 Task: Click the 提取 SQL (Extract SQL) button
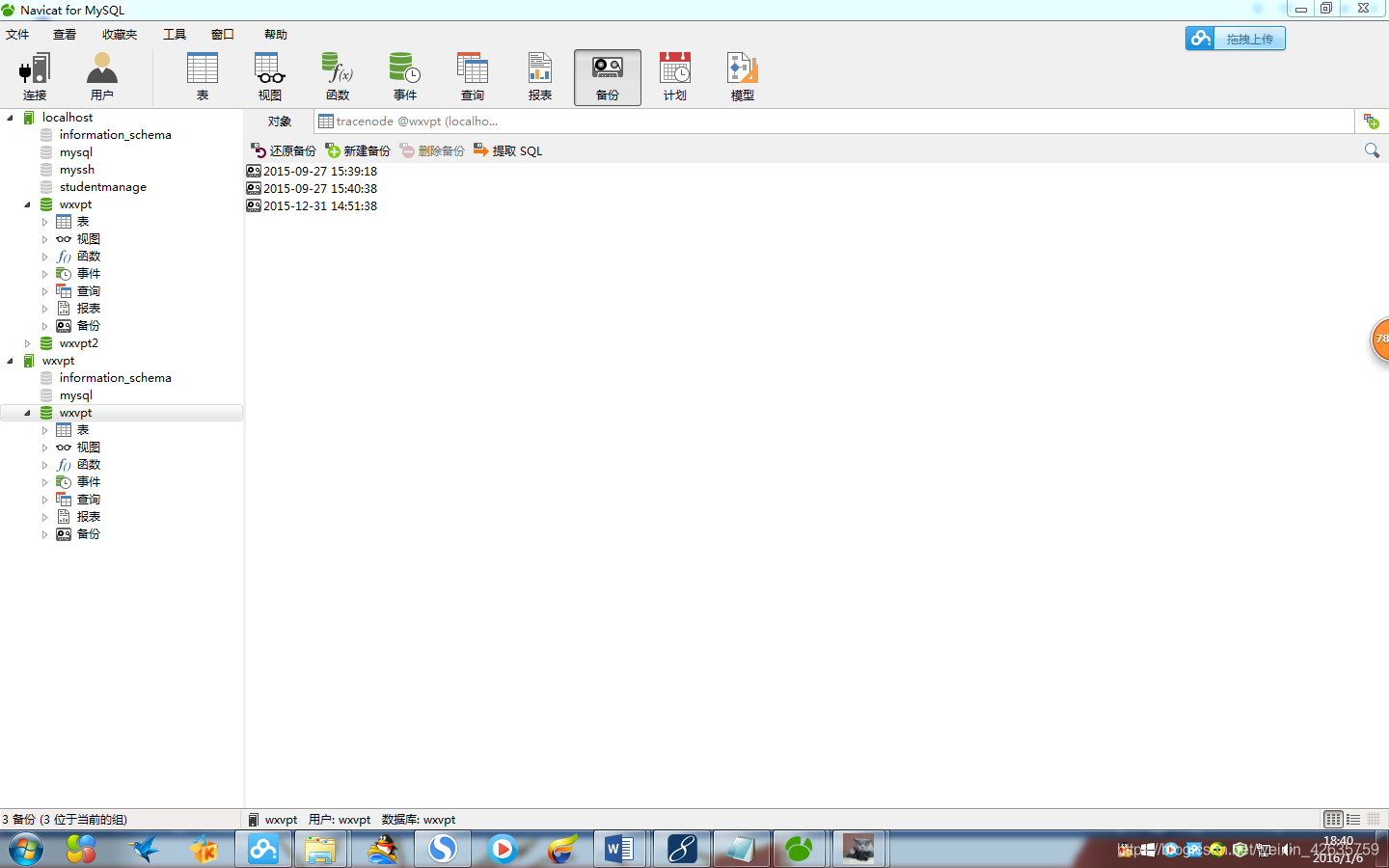tap(507, 150)
